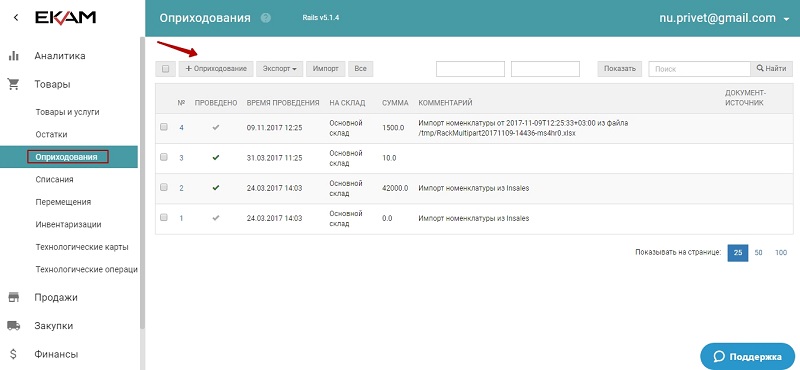
Task: Open Аналитика section in sidebar
Action: (x=60, y=56)
